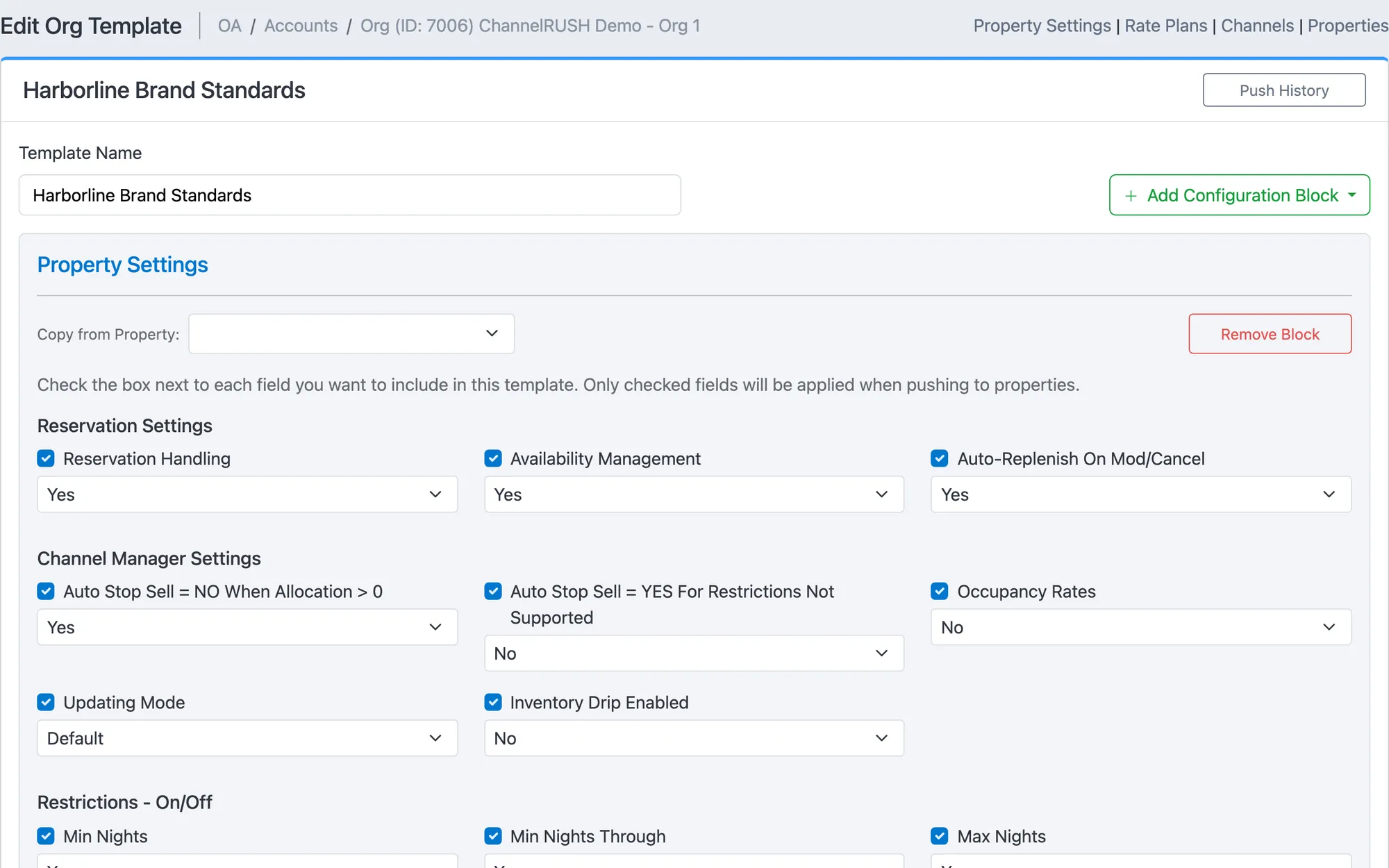Open the Copy from Property dropdown
Image resolution: width=1389 pixels, height=868 pixels.
click(351, 333)
